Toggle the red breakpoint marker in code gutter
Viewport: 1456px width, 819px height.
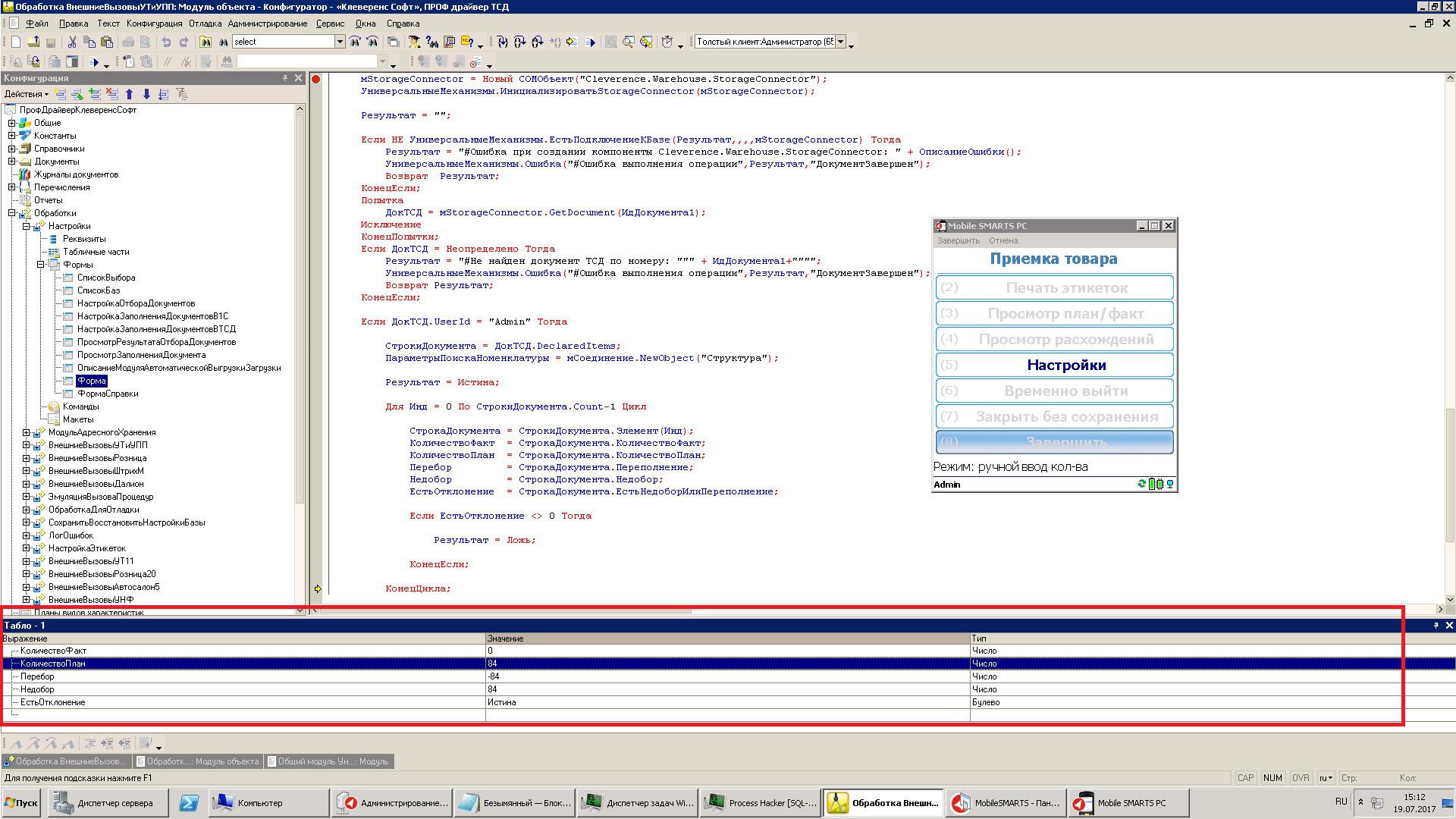tap(316, 79)
